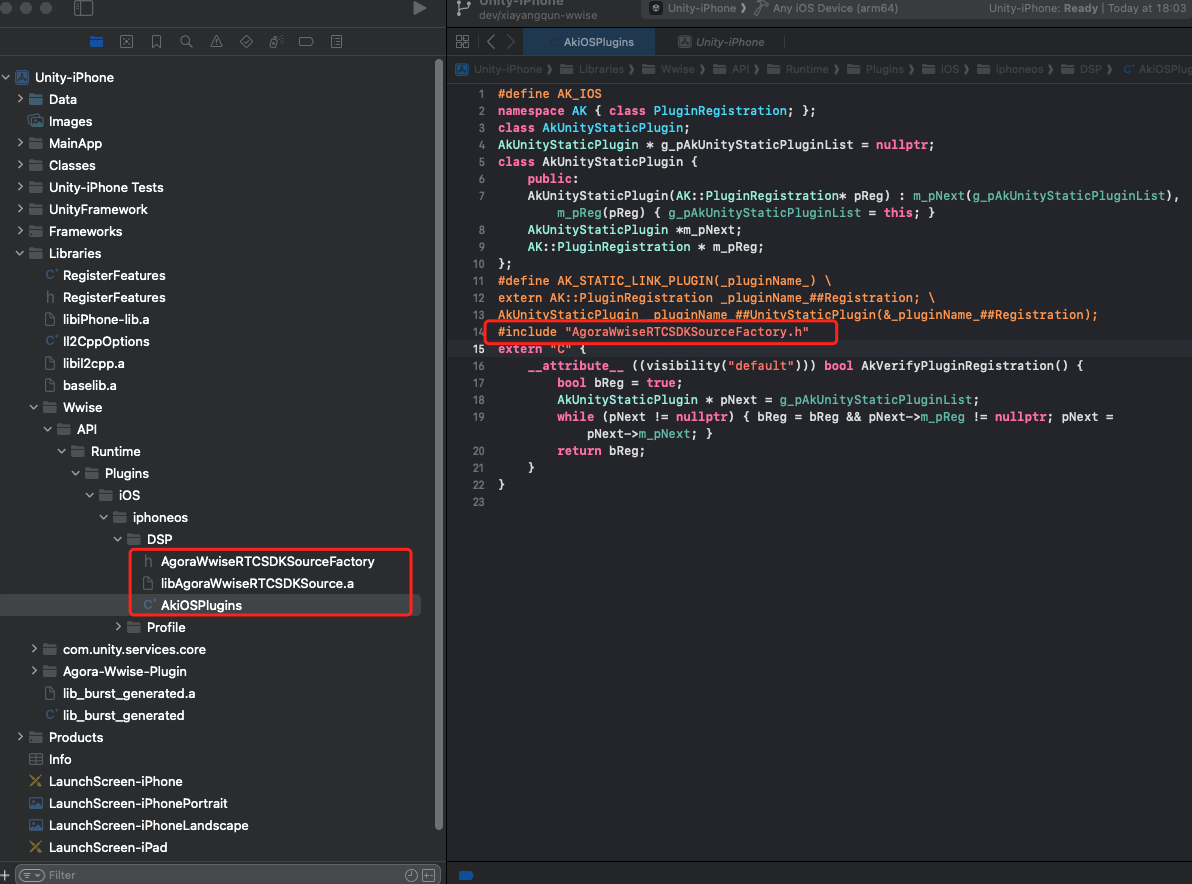Screen dimensions: 1192x884
Task: Expand the Classes folder
Action: [21, 165]
